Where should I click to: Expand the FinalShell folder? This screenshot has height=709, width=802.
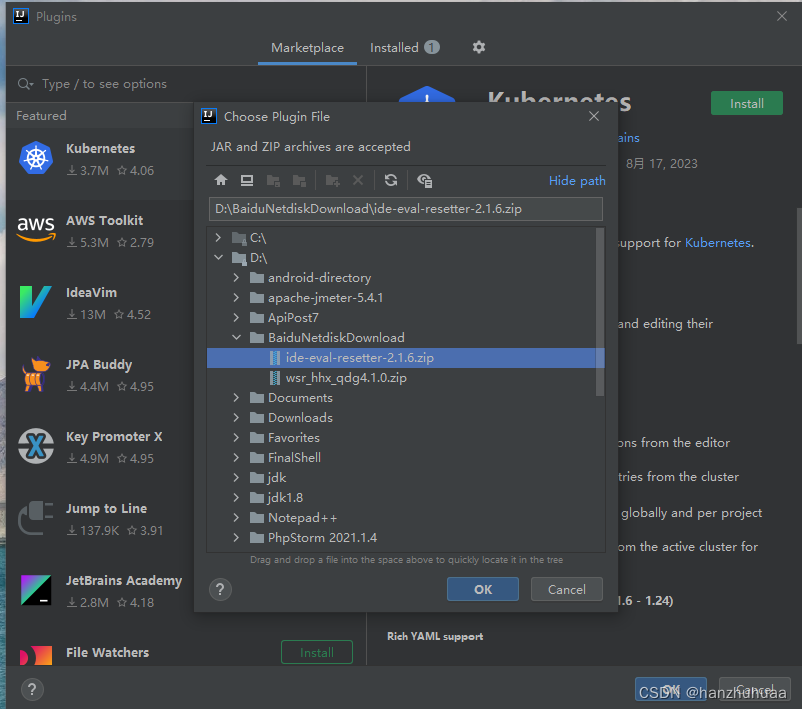[x=236, y=457]
